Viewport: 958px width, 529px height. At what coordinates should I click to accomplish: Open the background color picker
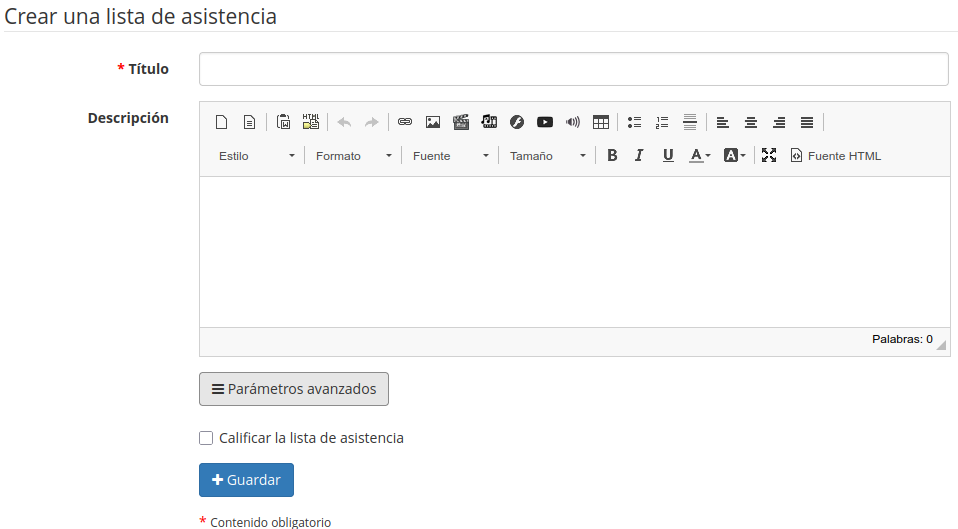[x=734, y=156]
